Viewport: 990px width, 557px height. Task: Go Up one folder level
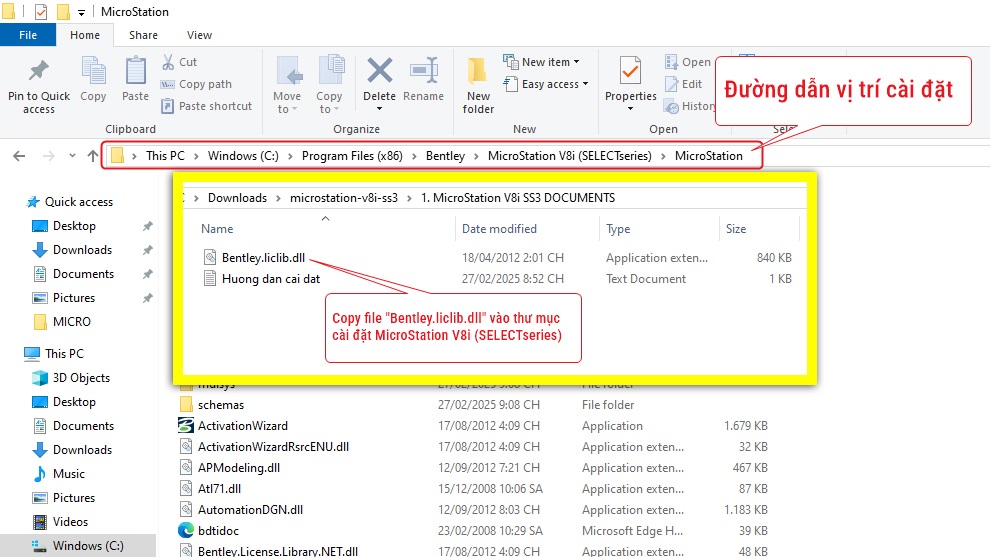point(93,156)
